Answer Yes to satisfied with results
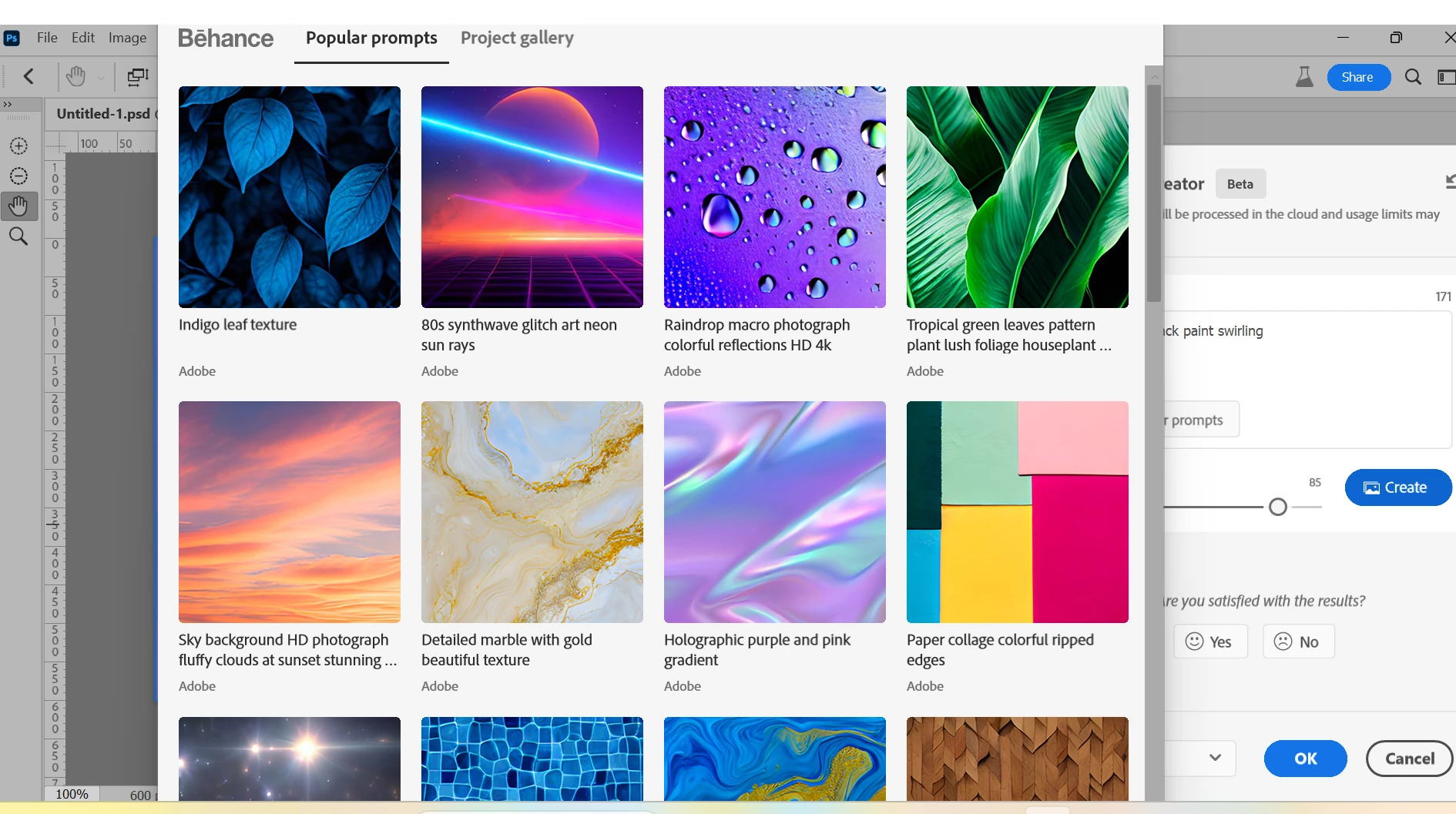Screen dimensions: 1456x814 tap(1209, 641)
